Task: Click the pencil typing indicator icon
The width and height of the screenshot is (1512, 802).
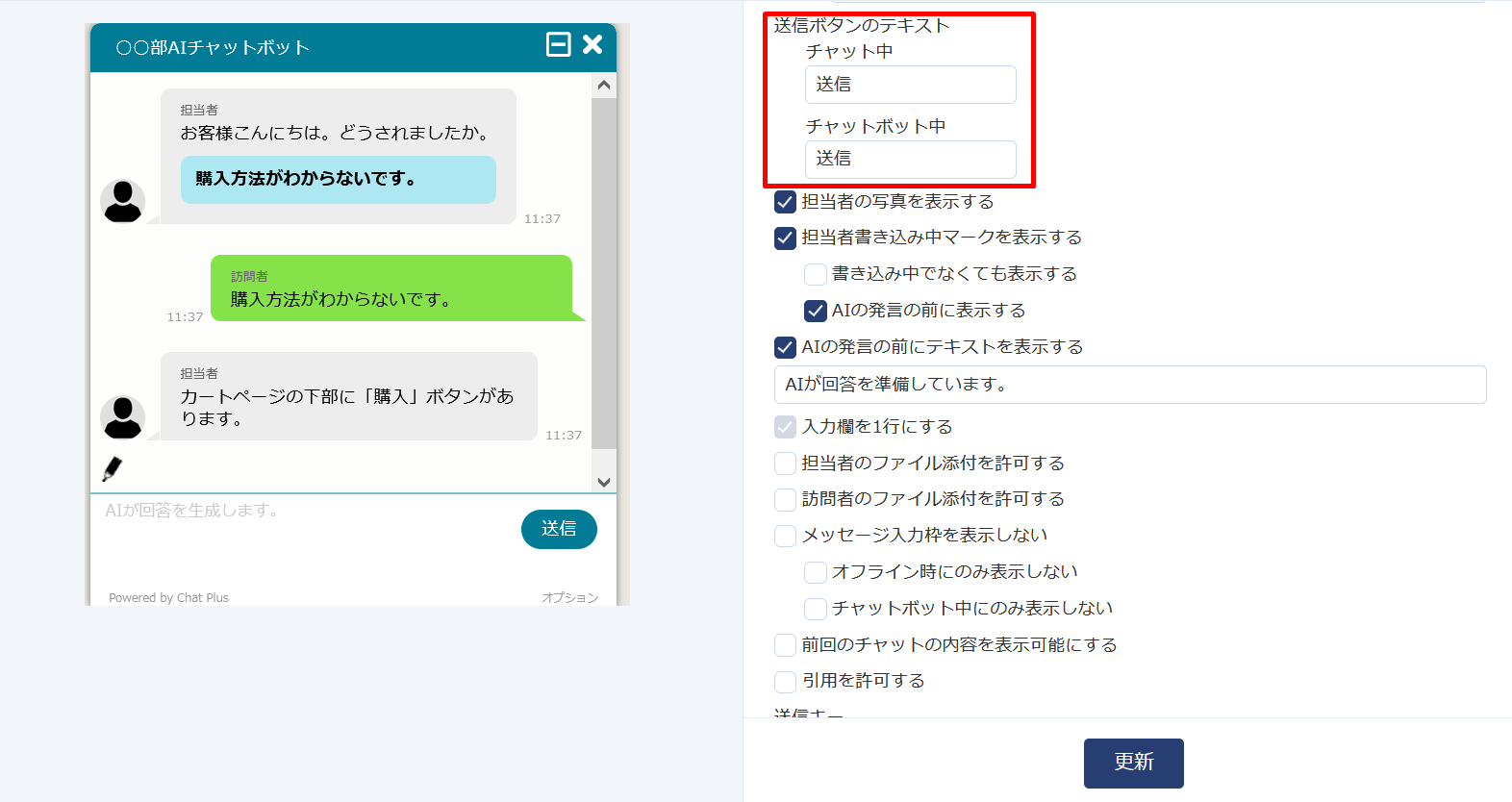Action: pyautogui.click(x=113, y=468)
